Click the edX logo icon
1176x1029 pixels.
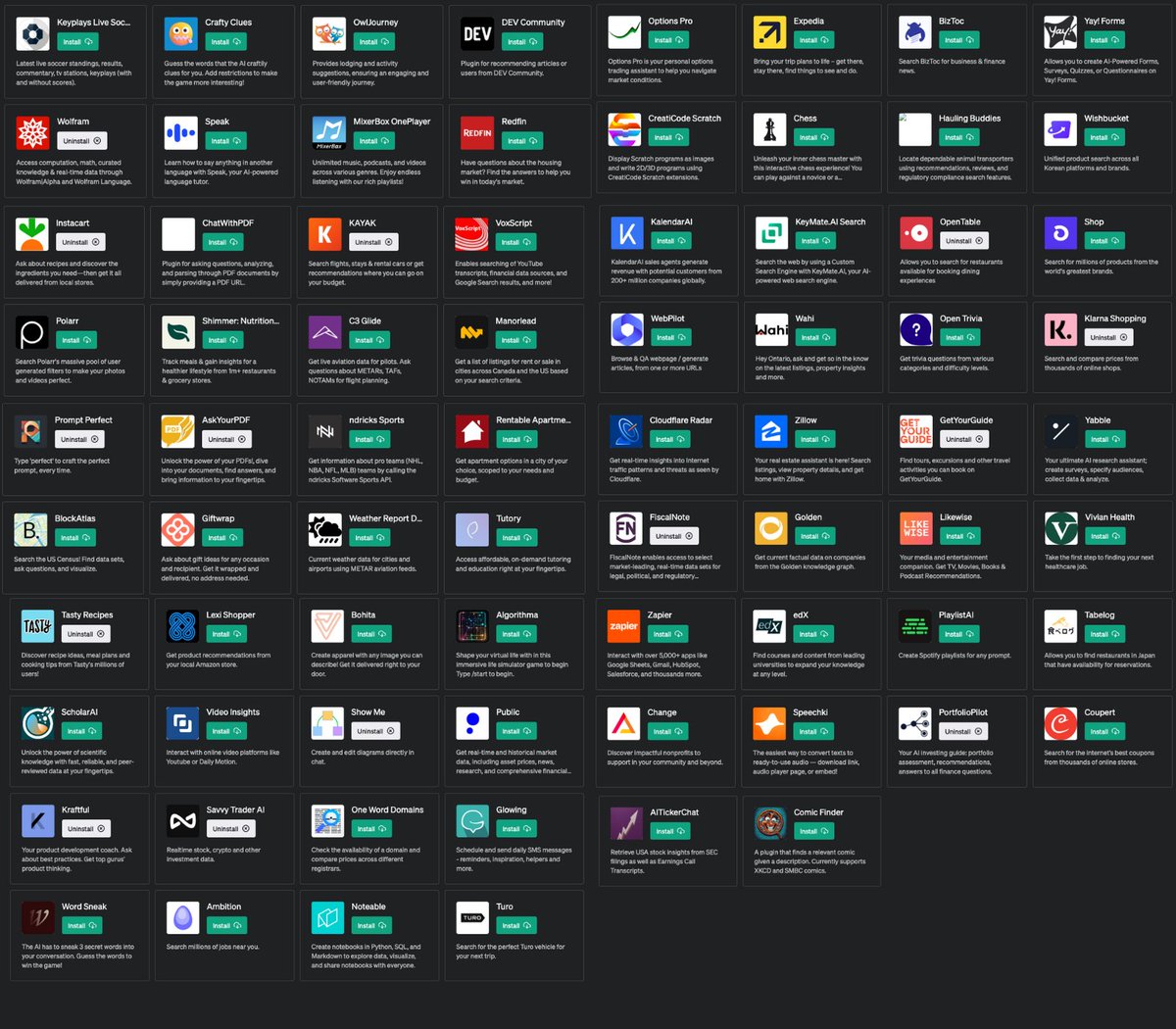769,626
